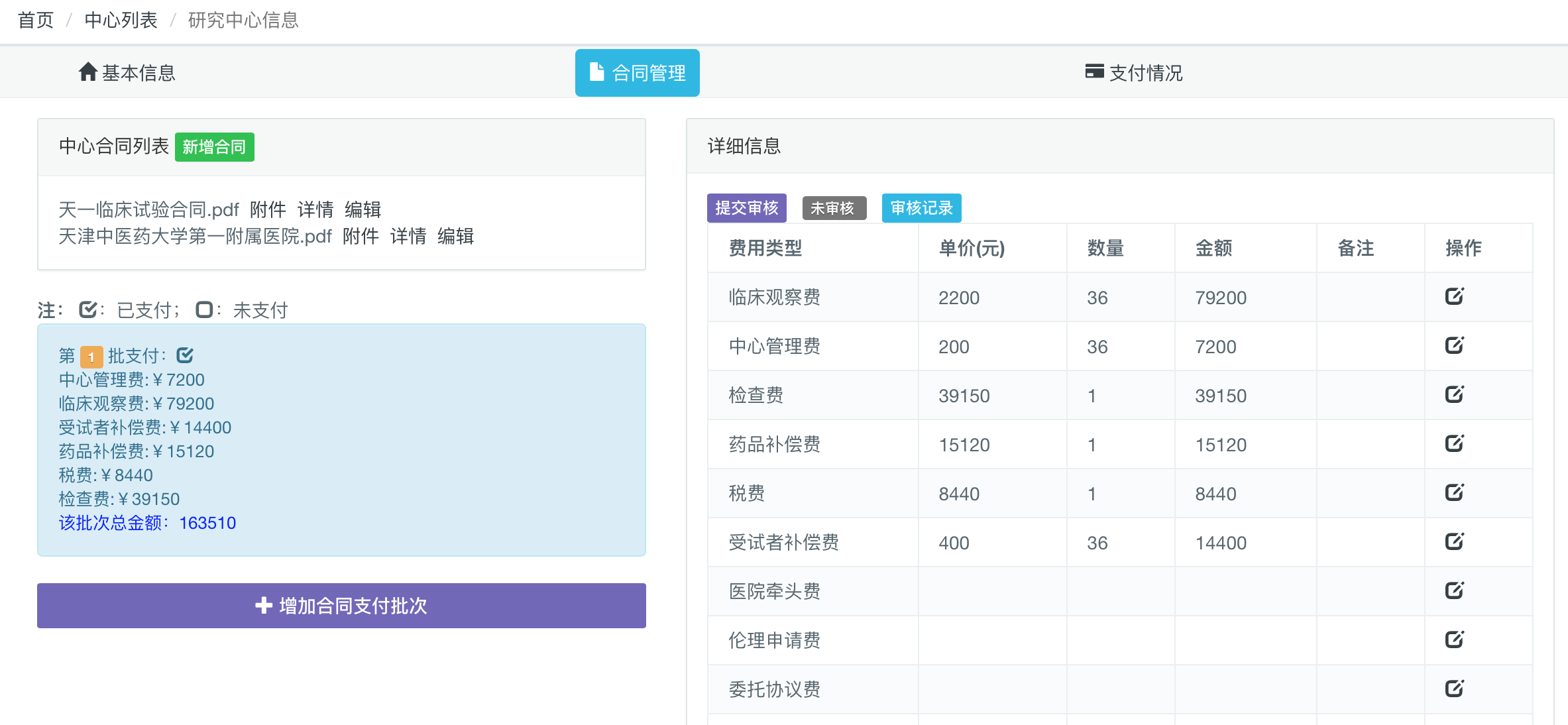The image size is (1568, 725).
Task: Edit the 检查费 row
Action: [1454, 394]
